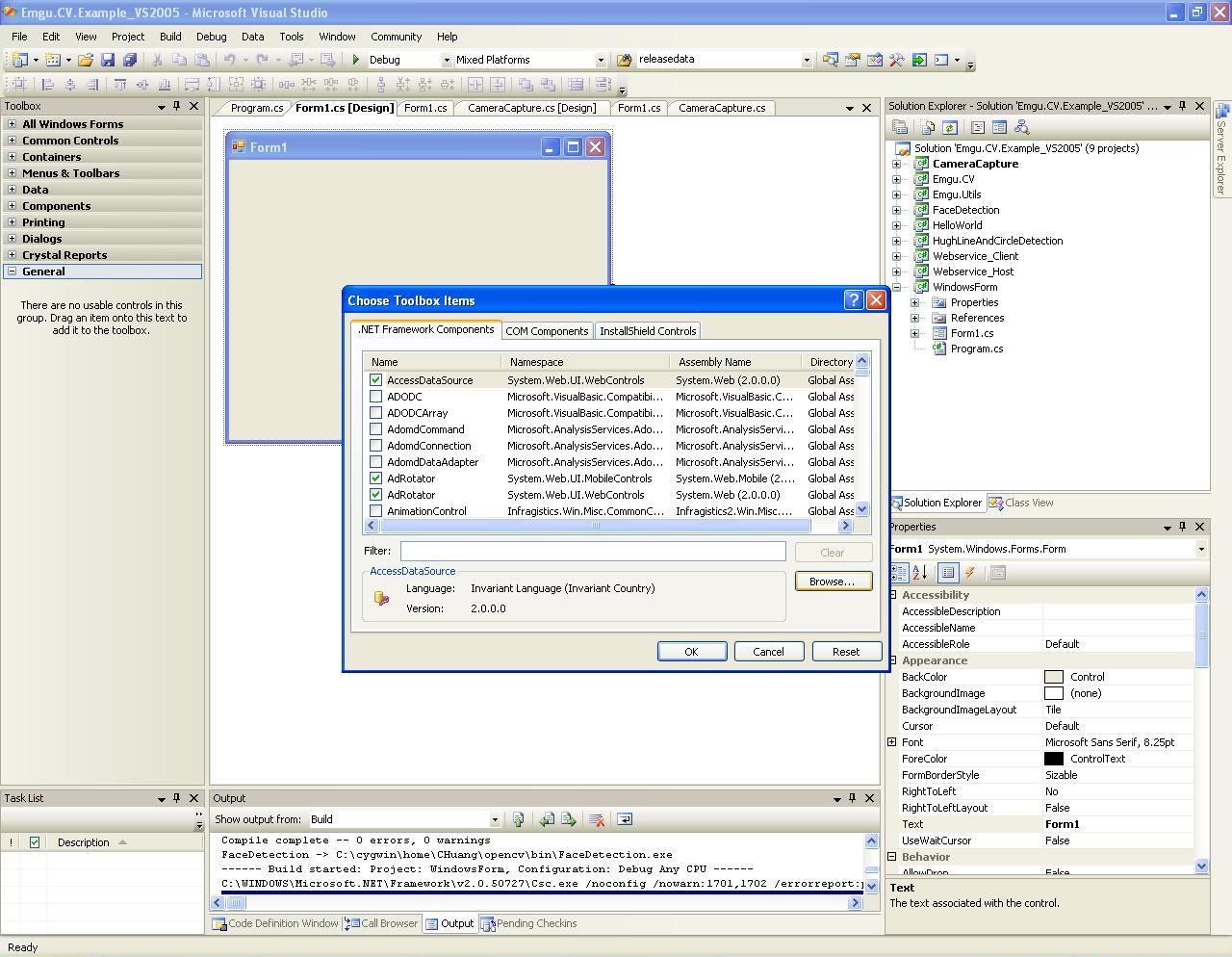Screen dimensions: 1232x957
Task: Click View Code icon in Solution Explorer
Action: coord(977,127)
